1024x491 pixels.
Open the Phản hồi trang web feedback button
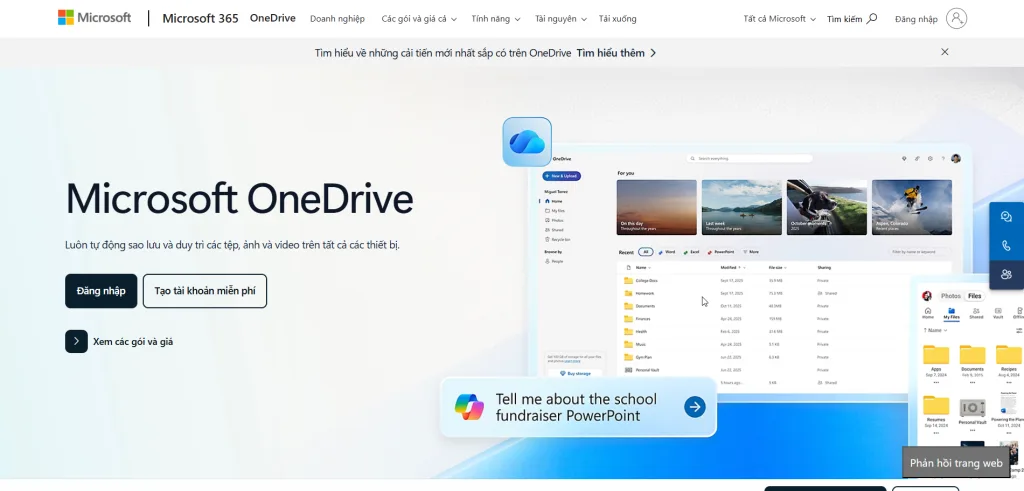coord(956,463)
